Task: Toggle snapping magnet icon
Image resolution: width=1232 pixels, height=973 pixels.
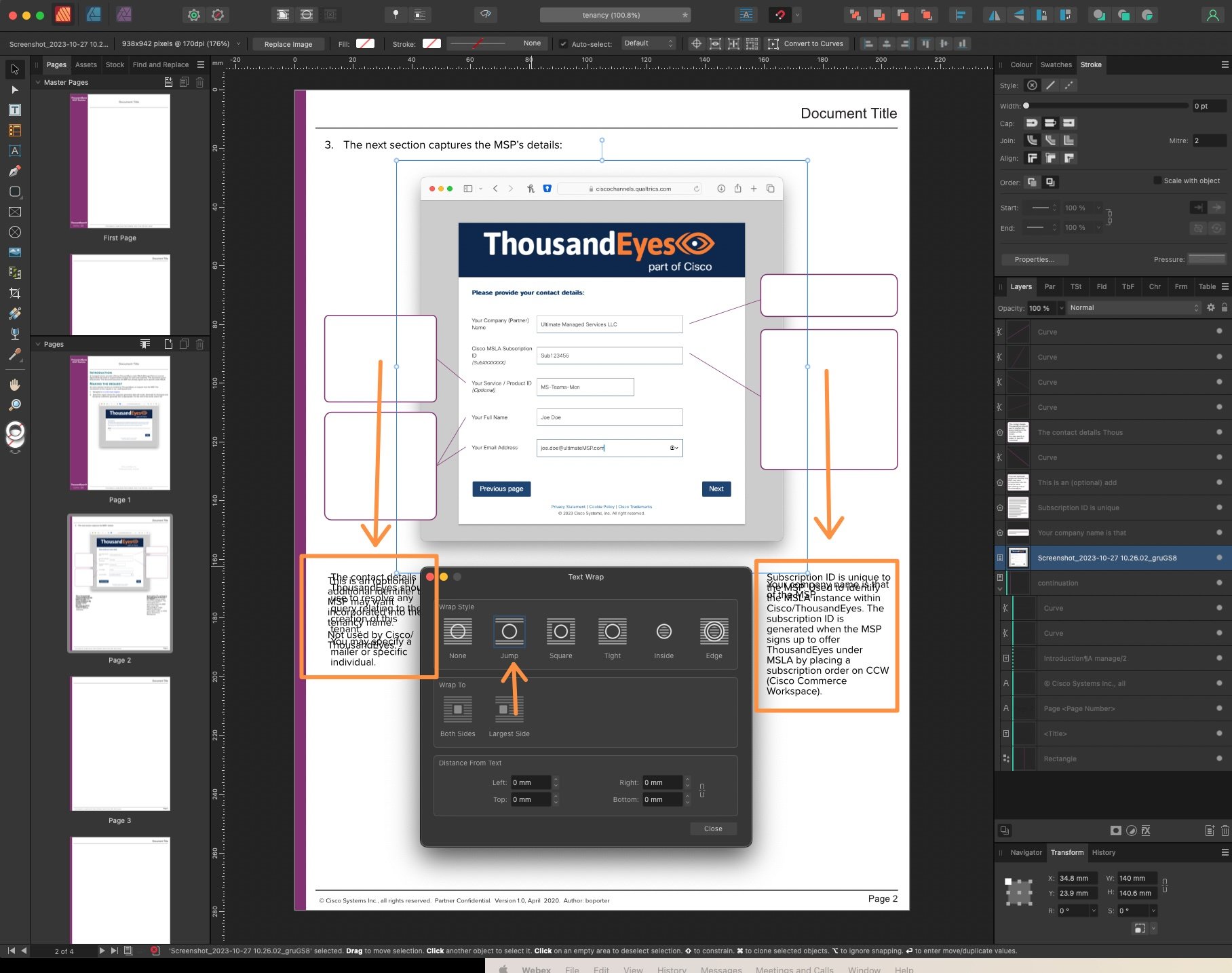Action: [x=780, y=15]
